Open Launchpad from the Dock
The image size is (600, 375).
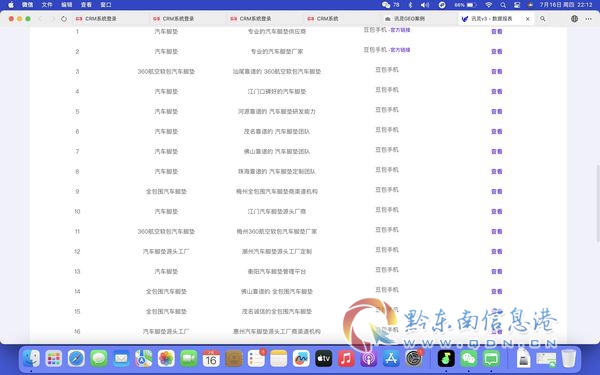tap(54, 359)
